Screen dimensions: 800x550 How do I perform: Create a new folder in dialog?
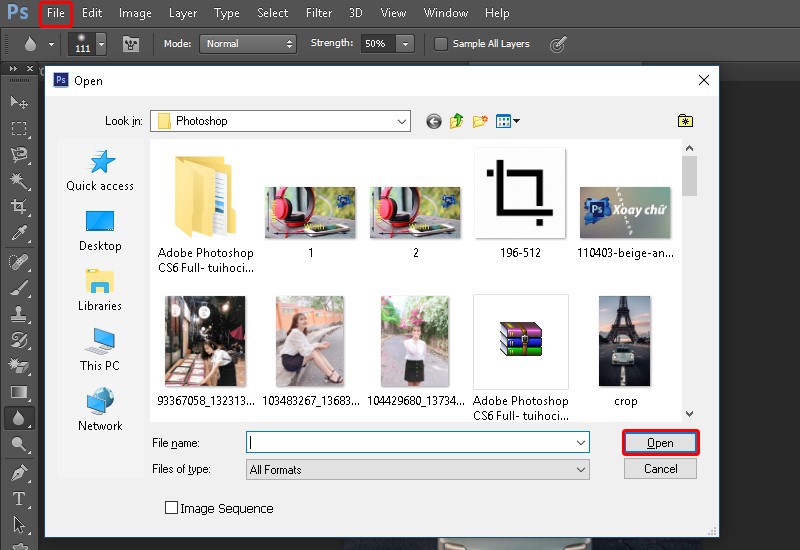480,121
